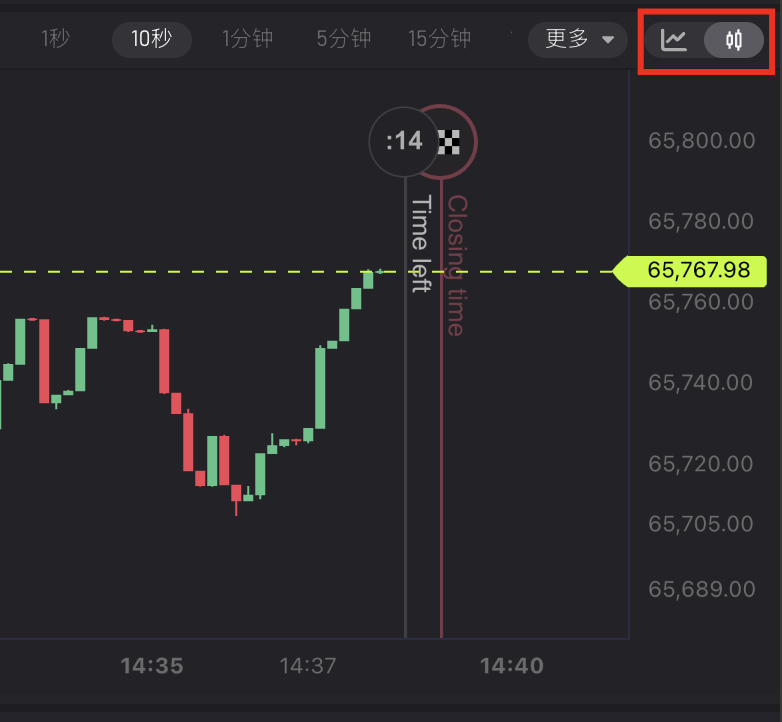Select the 10秒 timeframe
Viewport: 782px width, 722px height.
pyautogui.click(x=151, y=40)
